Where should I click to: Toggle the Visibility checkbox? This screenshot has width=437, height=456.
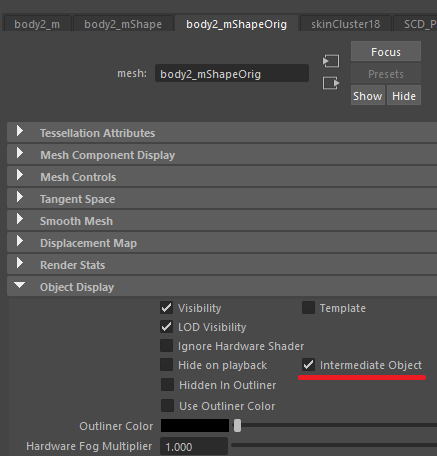[x=166, y=308]
